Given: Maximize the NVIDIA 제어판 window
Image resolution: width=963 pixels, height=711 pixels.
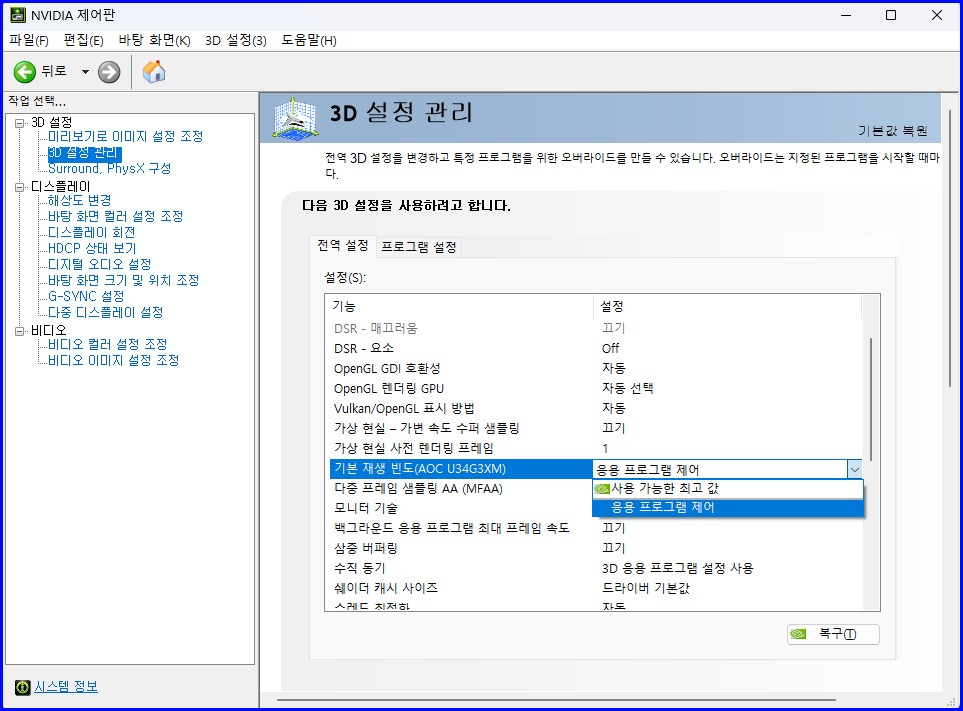Looking at the screenshot, I should coord(891,15).
